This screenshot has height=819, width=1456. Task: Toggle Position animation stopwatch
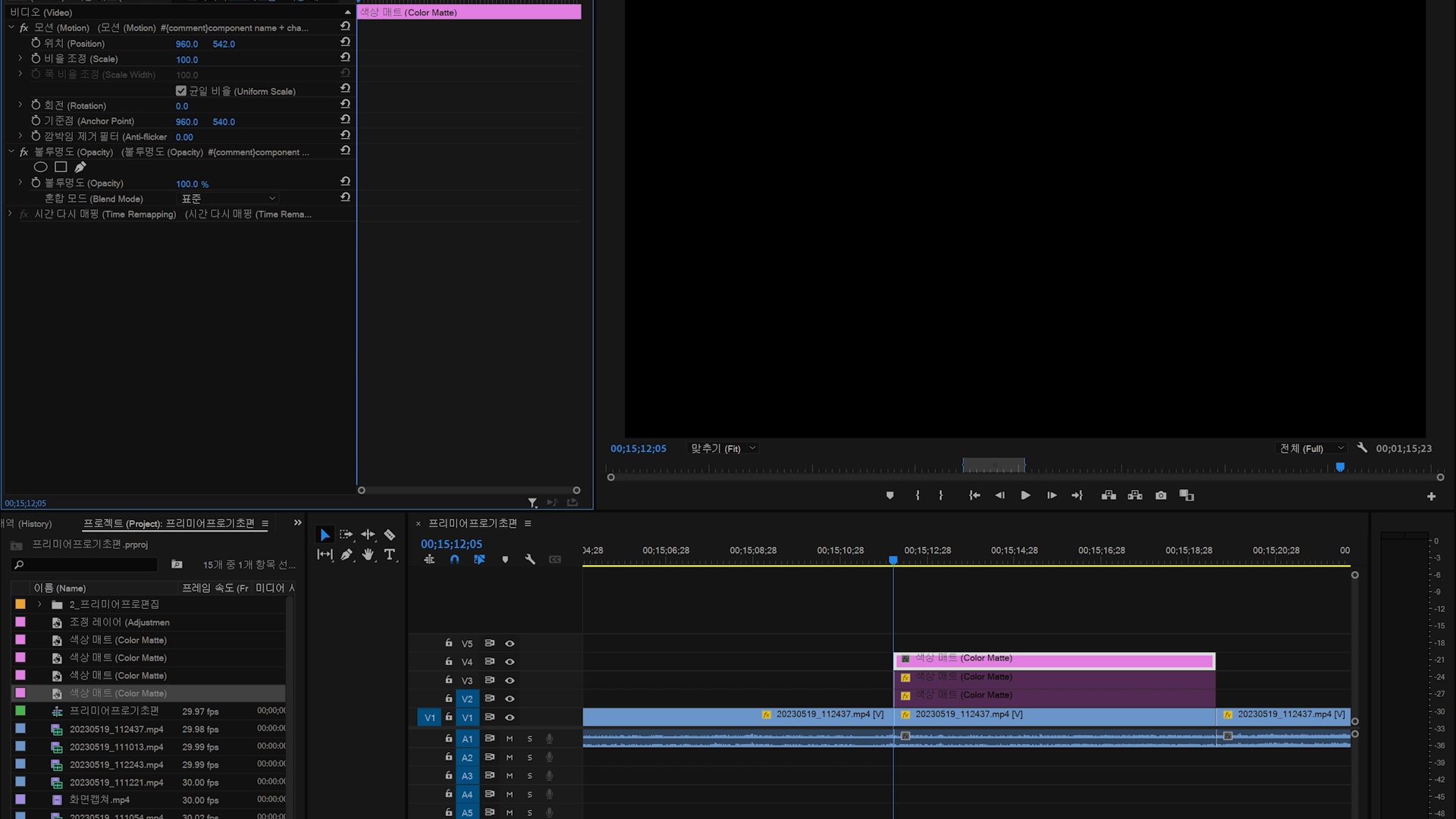pyautogui.click(x=36, y=43)
